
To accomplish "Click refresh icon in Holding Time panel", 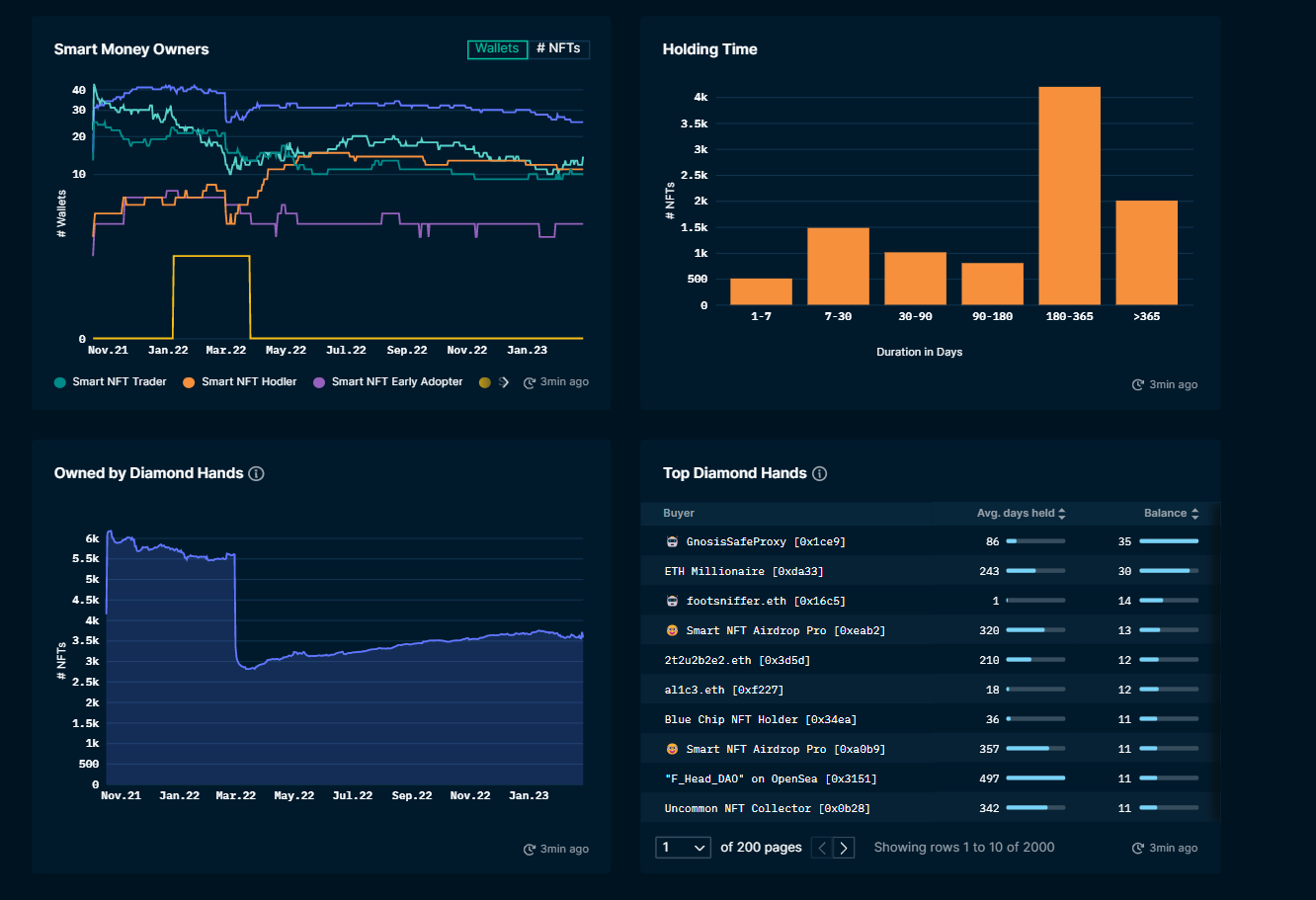I will pos(1138,384).
